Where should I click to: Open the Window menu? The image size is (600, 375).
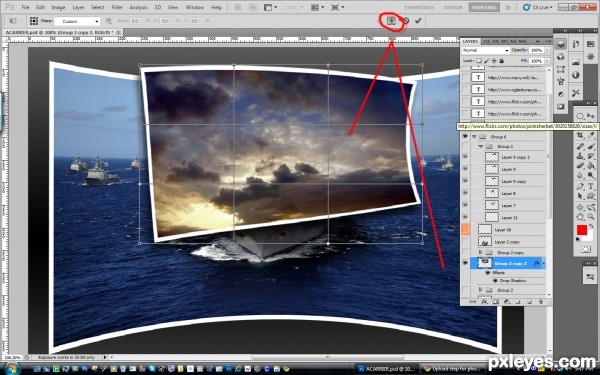(x=194, y=7)
